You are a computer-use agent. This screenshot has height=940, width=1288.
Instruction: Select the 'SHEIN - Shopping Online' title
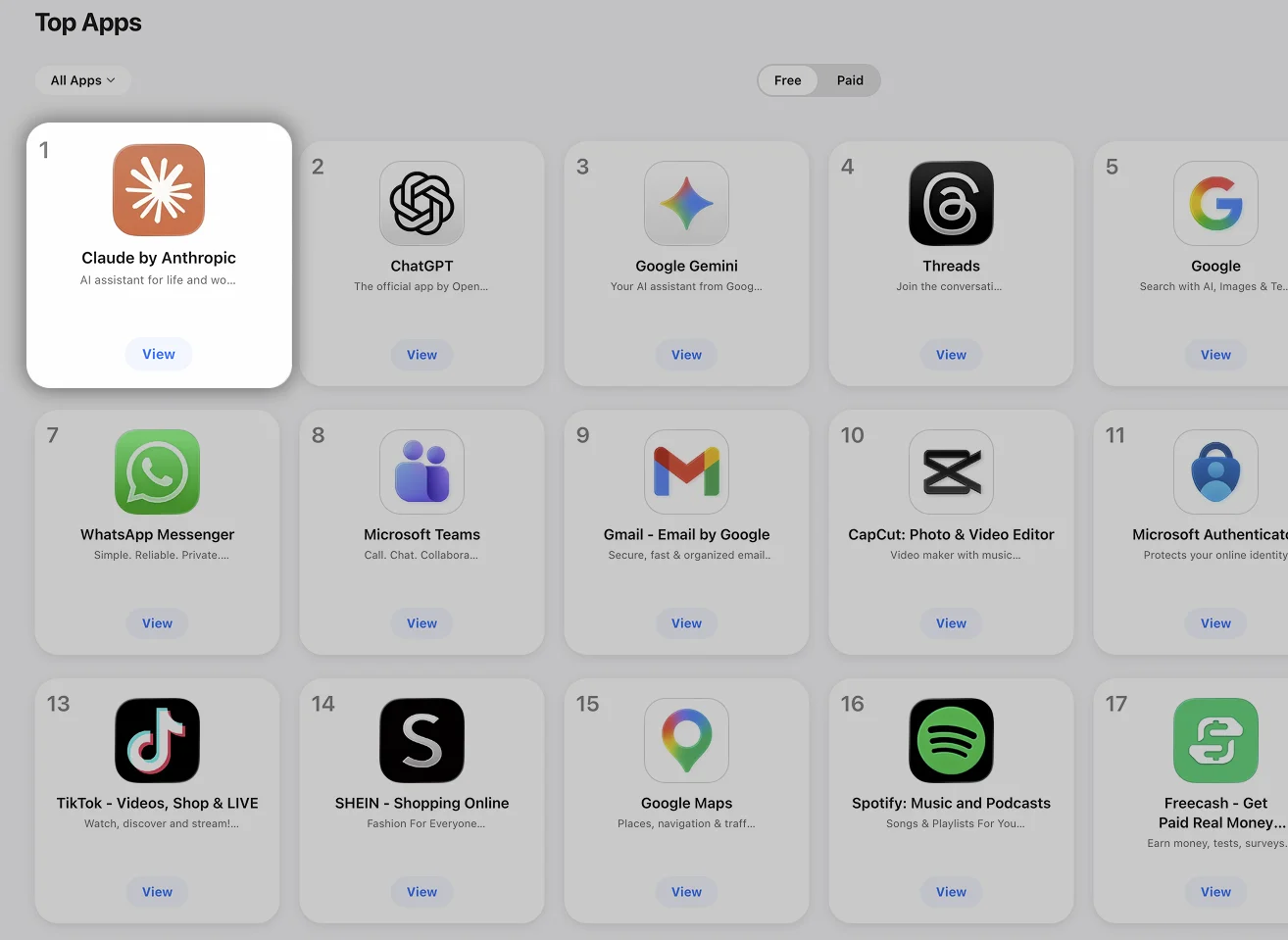tap(421, 803)
